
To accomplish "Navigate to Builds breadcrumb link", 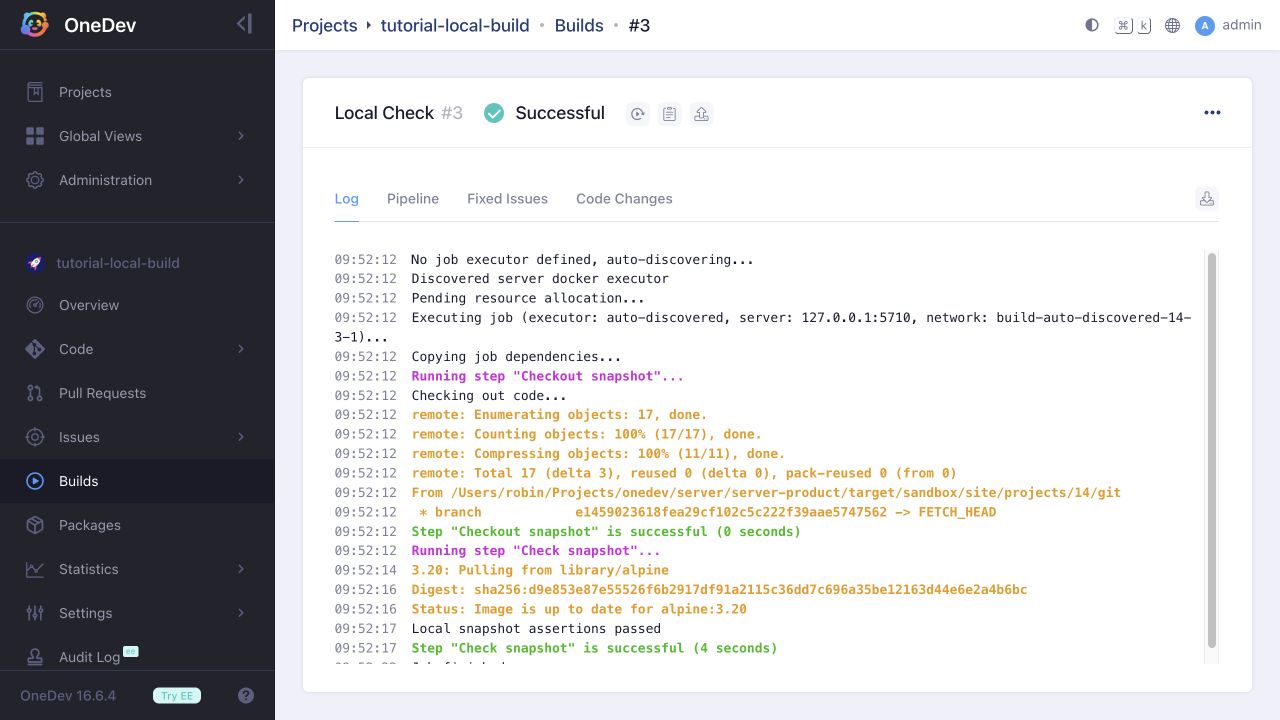I will (579, 26).
